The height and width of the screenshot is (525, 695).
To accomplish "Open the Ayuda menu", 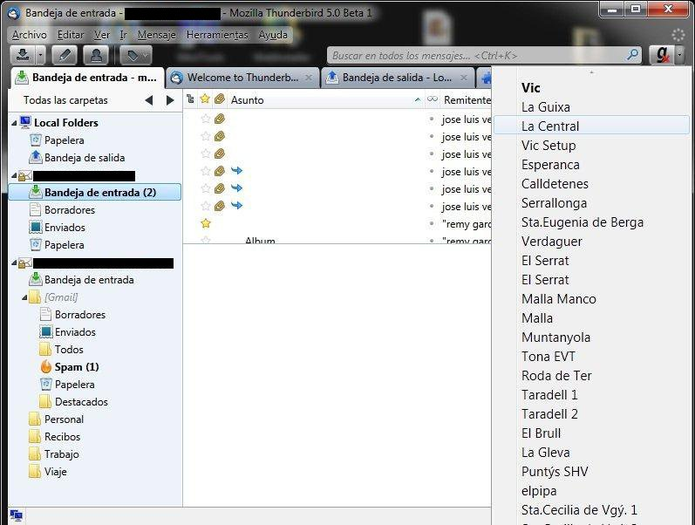I will click(x=273, y=35).
